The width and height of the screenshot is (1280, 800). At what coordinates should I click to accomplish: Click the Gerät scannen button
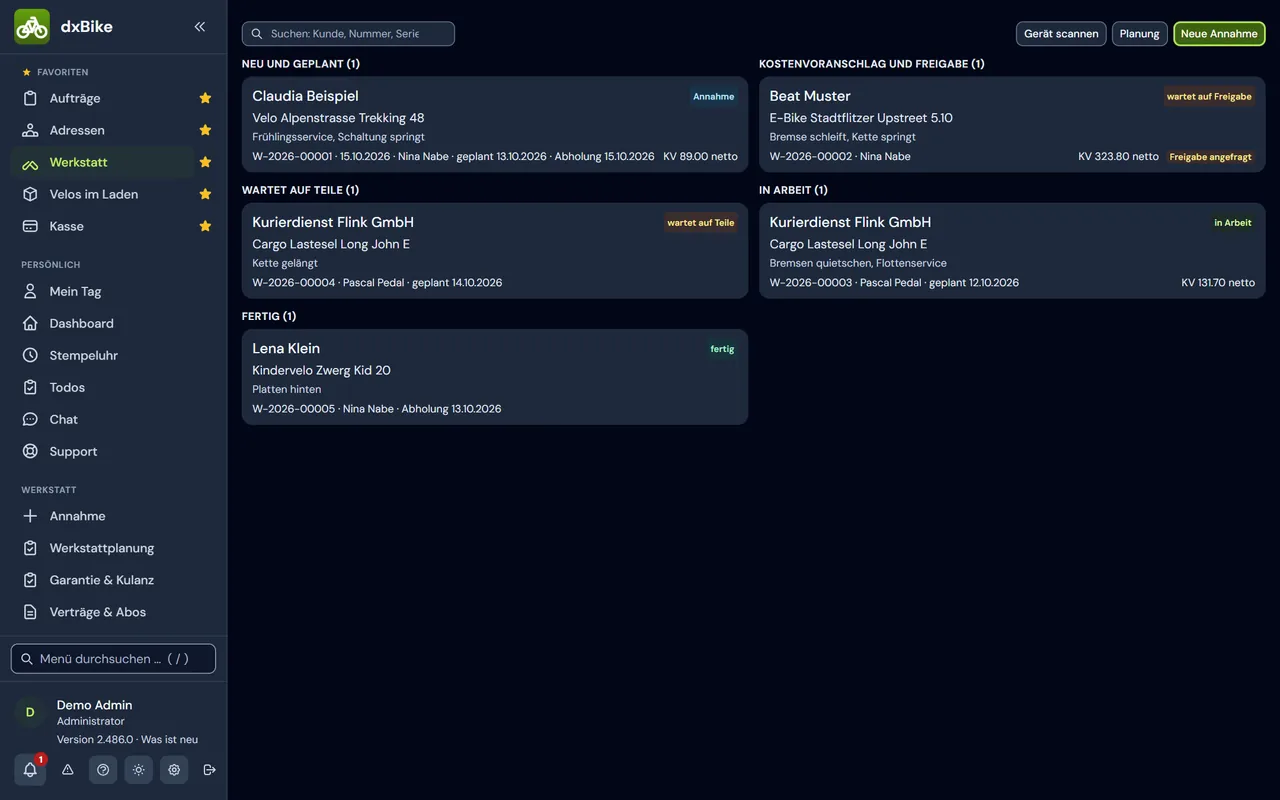[1061, 34]
